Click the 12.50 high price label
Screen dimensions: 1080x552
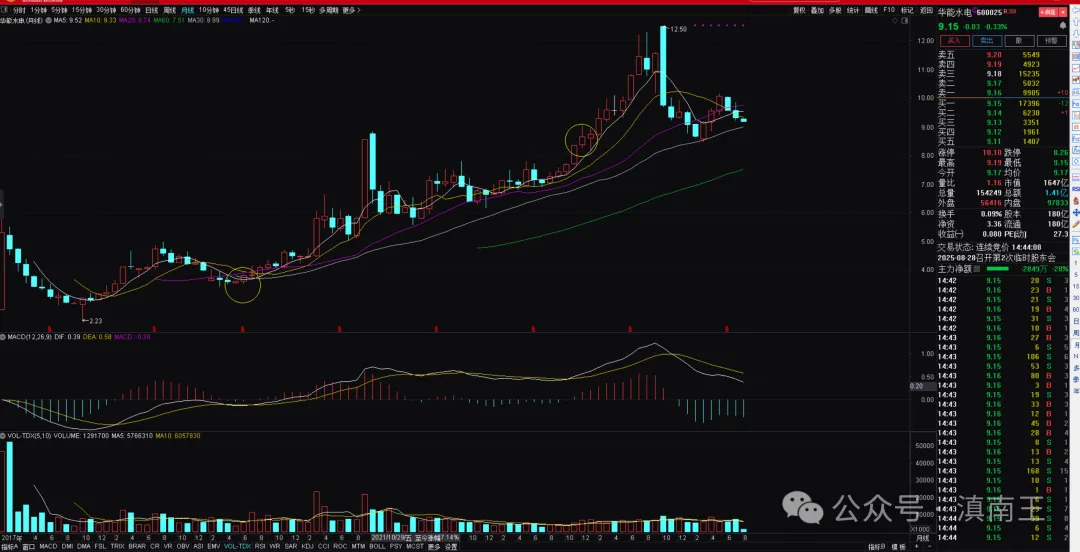tap(679, 29)
